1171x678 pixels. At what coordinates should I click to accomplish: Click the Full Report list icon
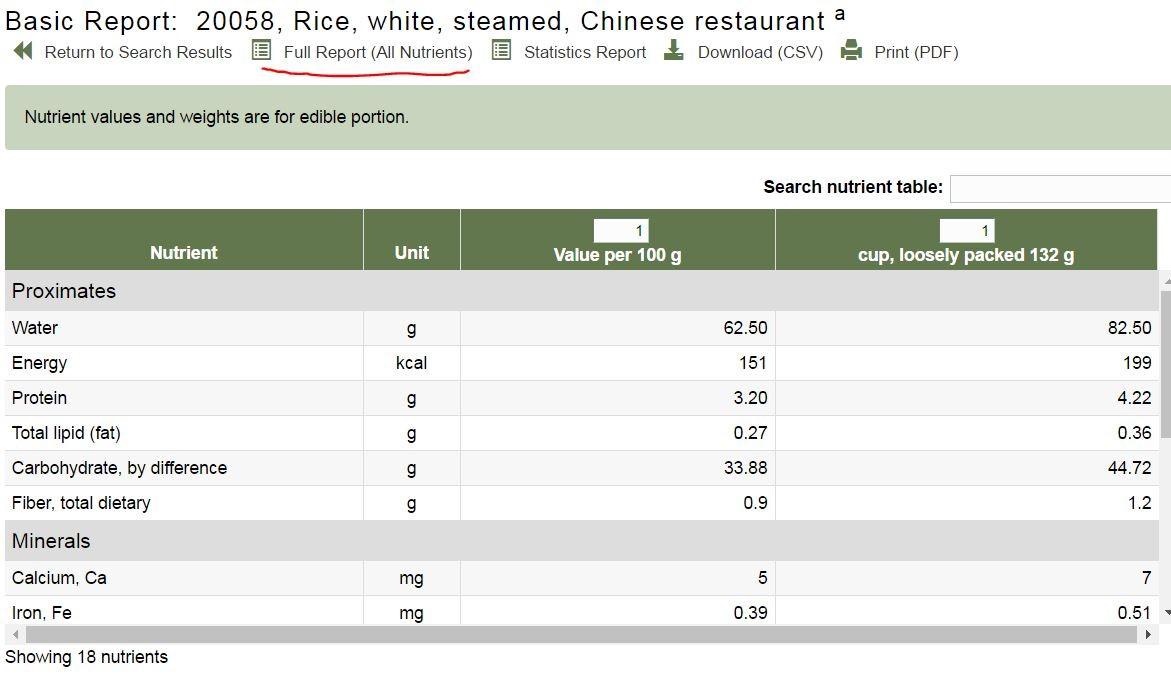coord(261,51)
